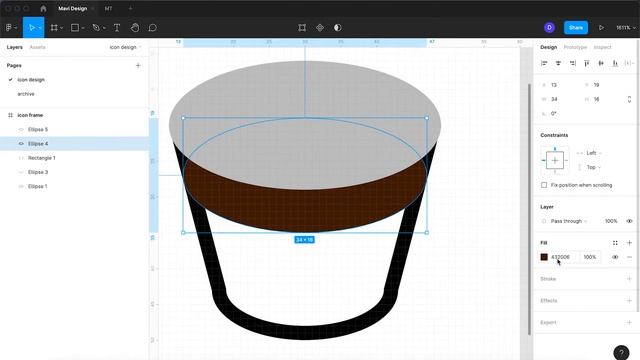This screenshot has width=640, height=360.
Task: Click the Share button
Action: (576, 28)
